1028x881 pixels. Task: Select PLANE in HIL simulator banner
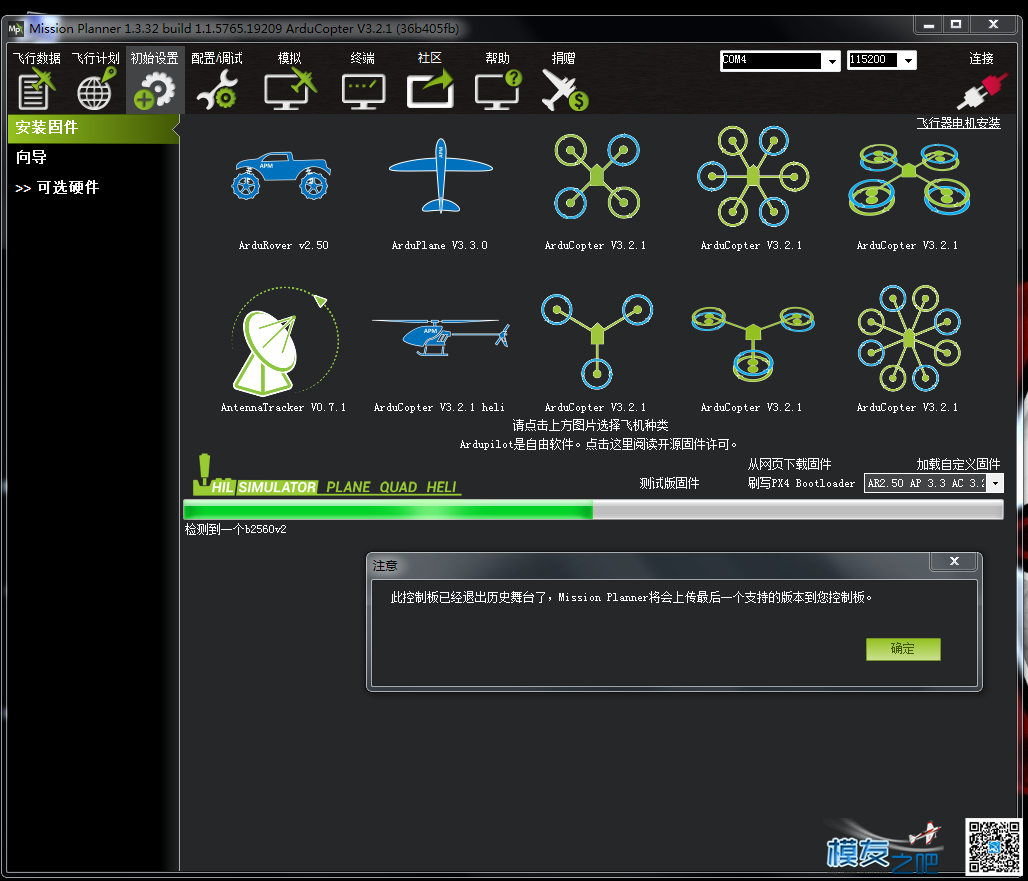click(348, 487)
